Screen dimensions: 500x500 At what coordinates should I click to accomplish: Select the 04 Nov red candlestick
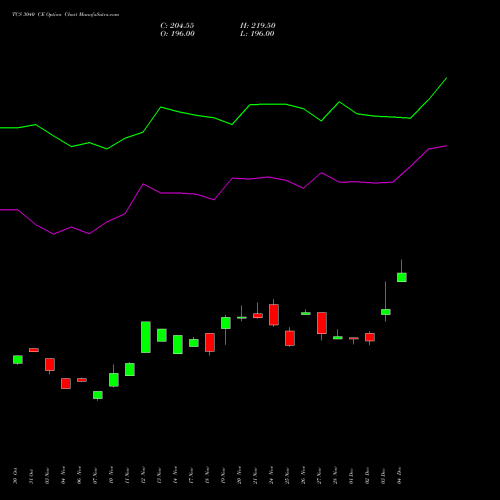(x=66, y=383)
